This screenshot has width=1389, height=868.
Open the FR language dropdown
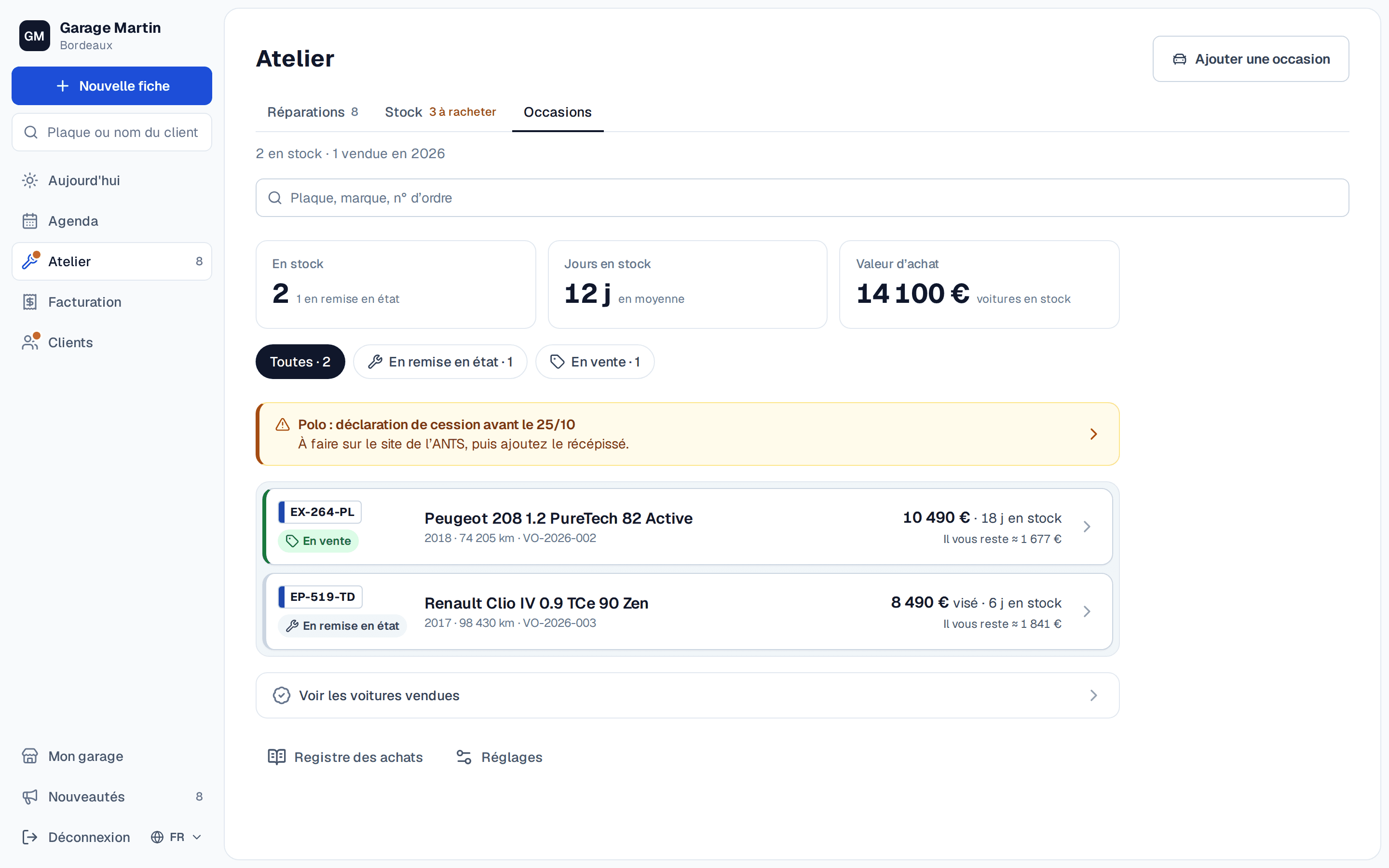pos(176,837)
